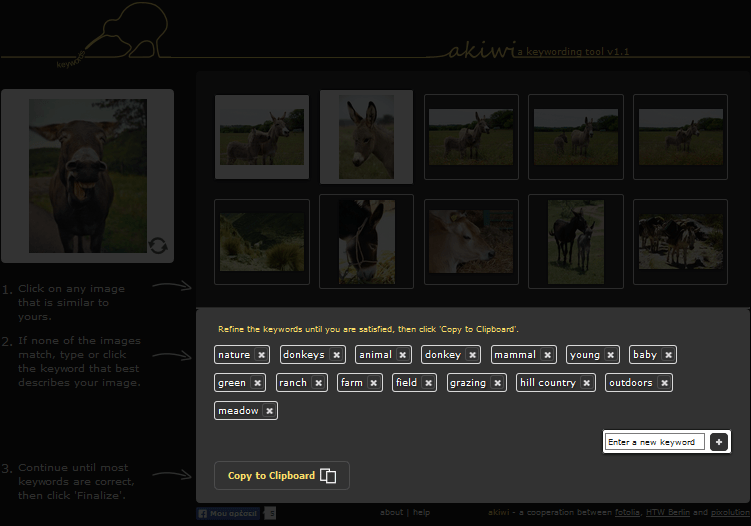
Task: Pick the two standing donkeys thumbnail
Action: click(576, 241)
